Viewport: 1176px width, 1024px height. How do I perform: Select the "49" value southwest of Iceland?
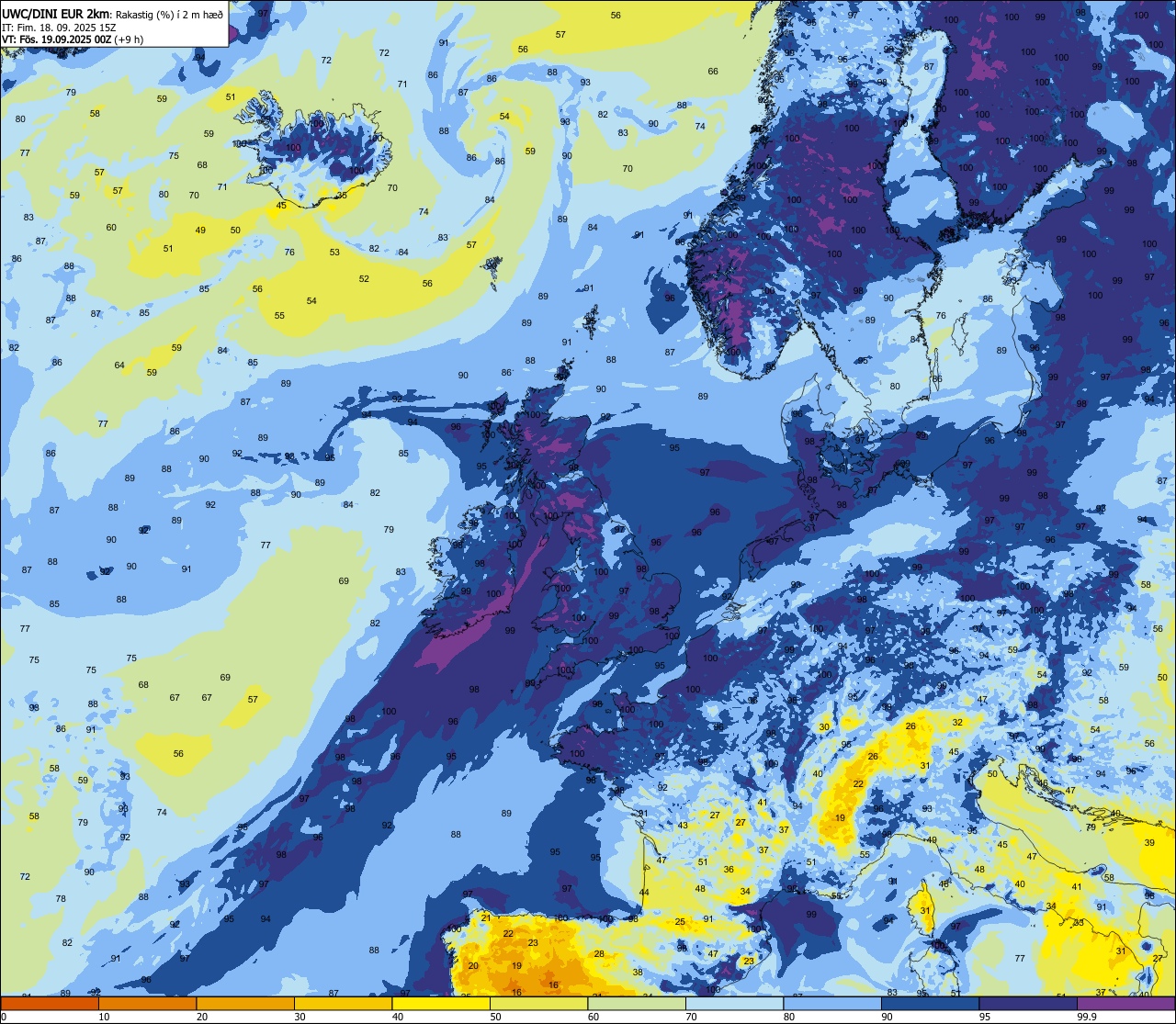pyautogui.click(x=200, y=230)
